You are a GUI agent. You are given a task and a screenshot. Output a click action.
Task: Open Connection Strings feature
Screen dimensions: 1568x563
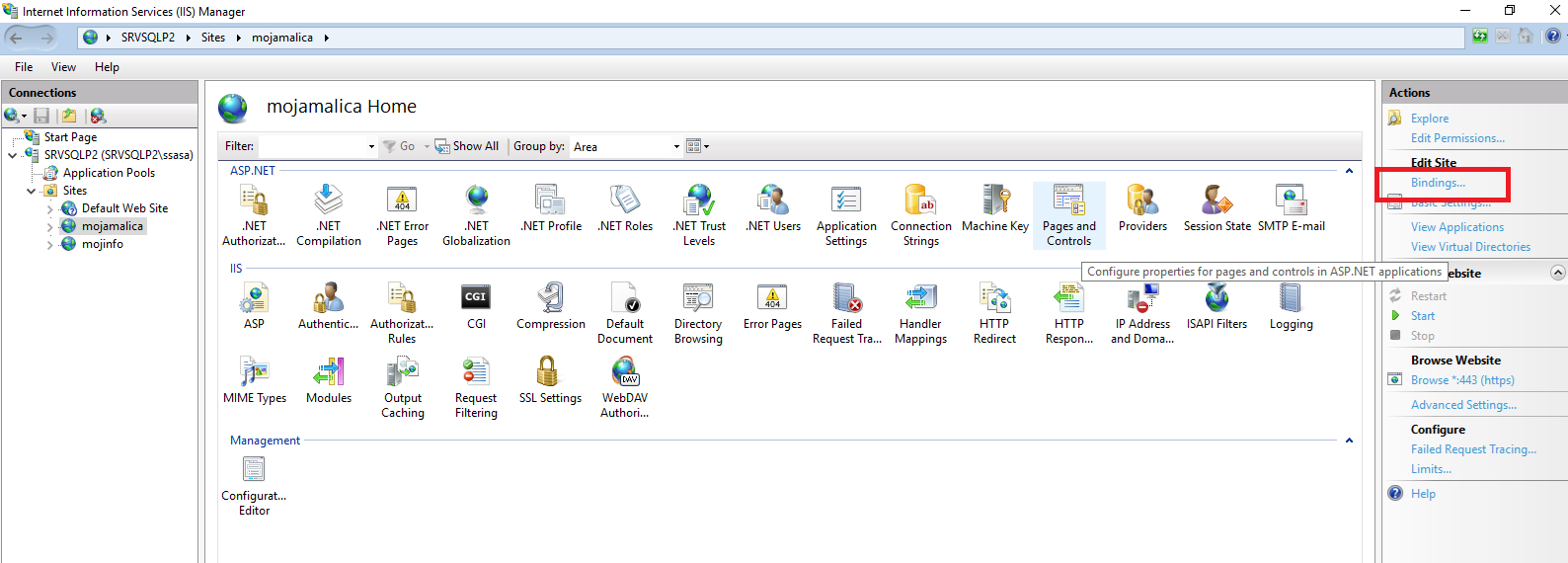click(921, 214)
